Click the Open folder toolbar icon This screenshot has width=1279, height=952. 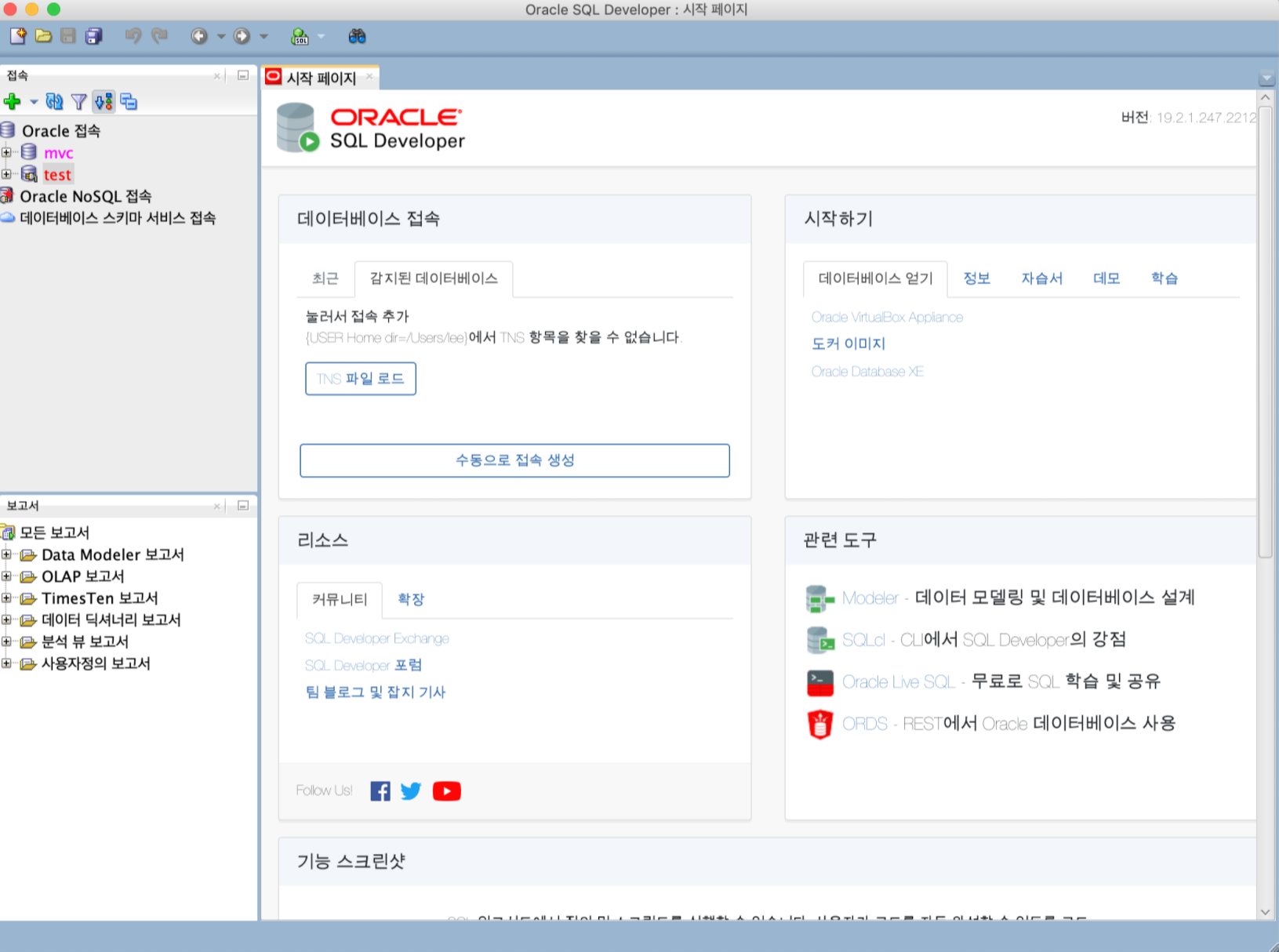(x=44, y=36)
